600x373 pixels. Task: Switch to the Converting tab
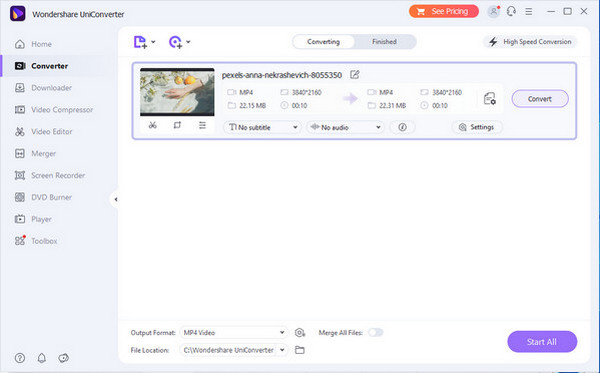[323, 42]
